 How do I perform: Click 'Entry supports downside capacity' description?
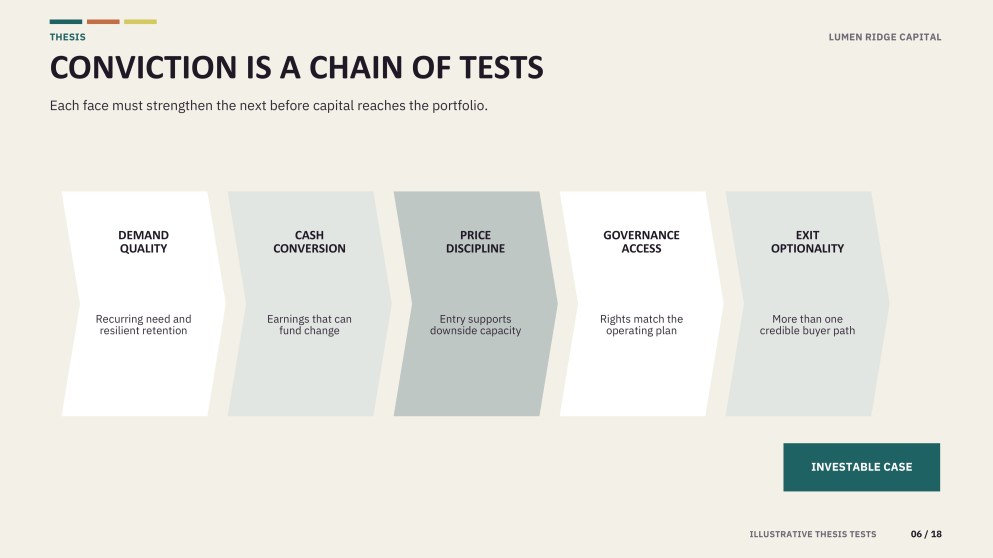point(476,325)
